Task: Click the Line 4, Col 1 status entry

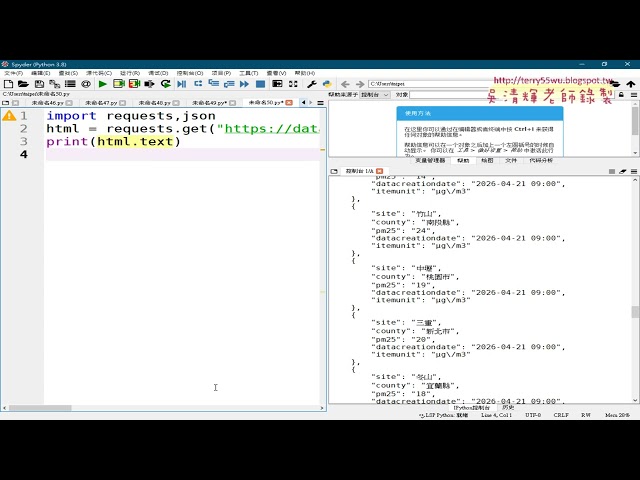Action: (x=496, y=415)
